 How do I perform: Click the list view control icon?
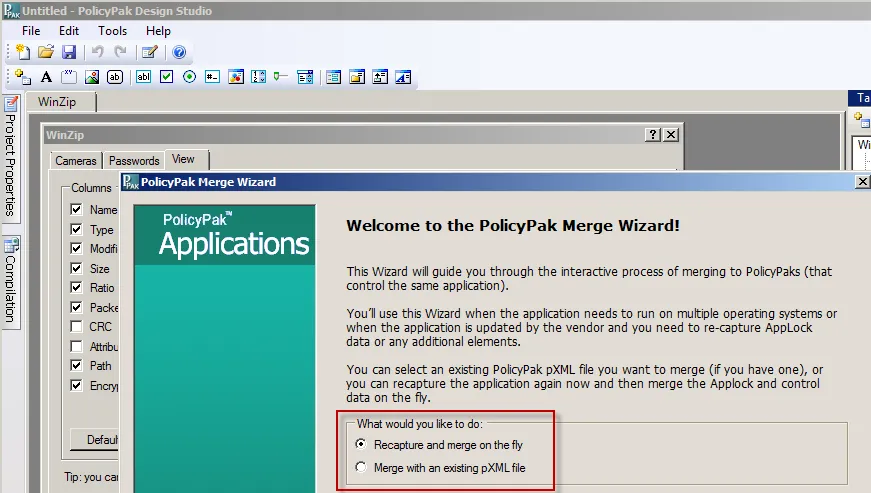pyautogui.click(x=333, y=77)
